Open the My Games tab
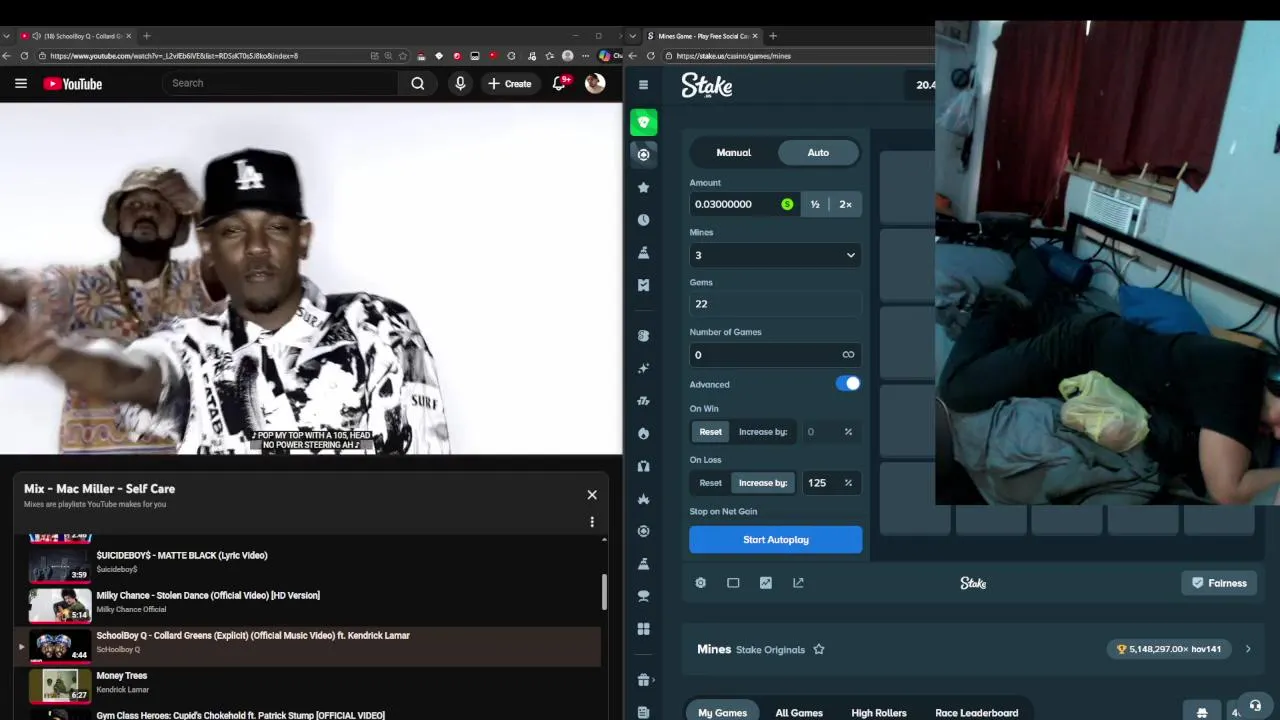 (722, 713)
